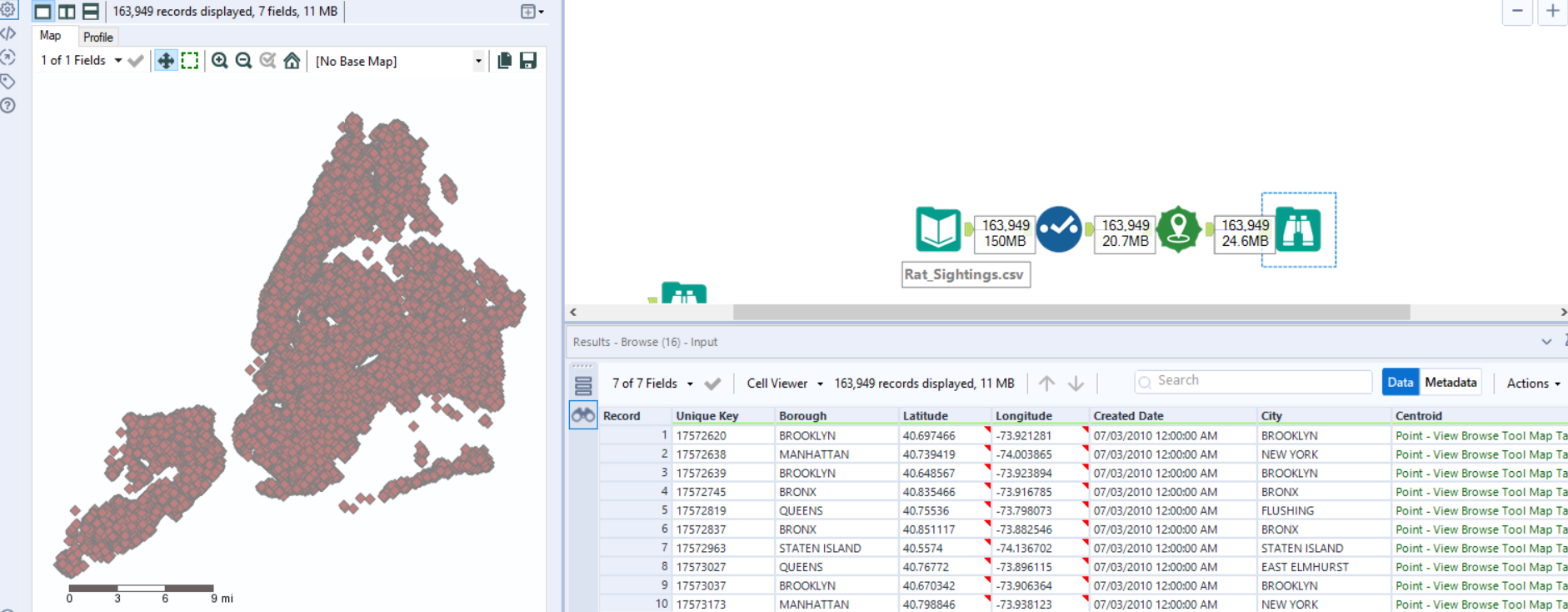Switch to side-by-side split layout
The image size is (1568, 612).
tap(67, 12)
